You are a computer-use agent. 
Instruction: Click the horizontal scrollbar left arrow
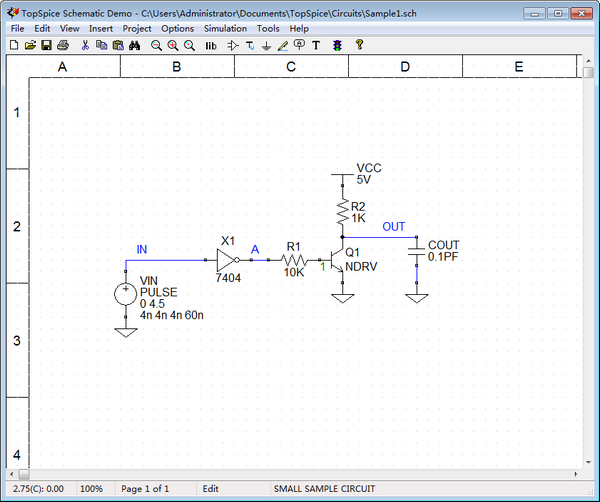point(12,474)
